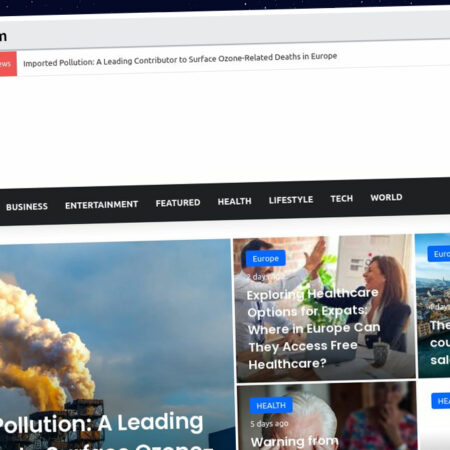The width and height of the screenshot is (450, 450).
Task: Open the Business menu item
Action: 27,207
